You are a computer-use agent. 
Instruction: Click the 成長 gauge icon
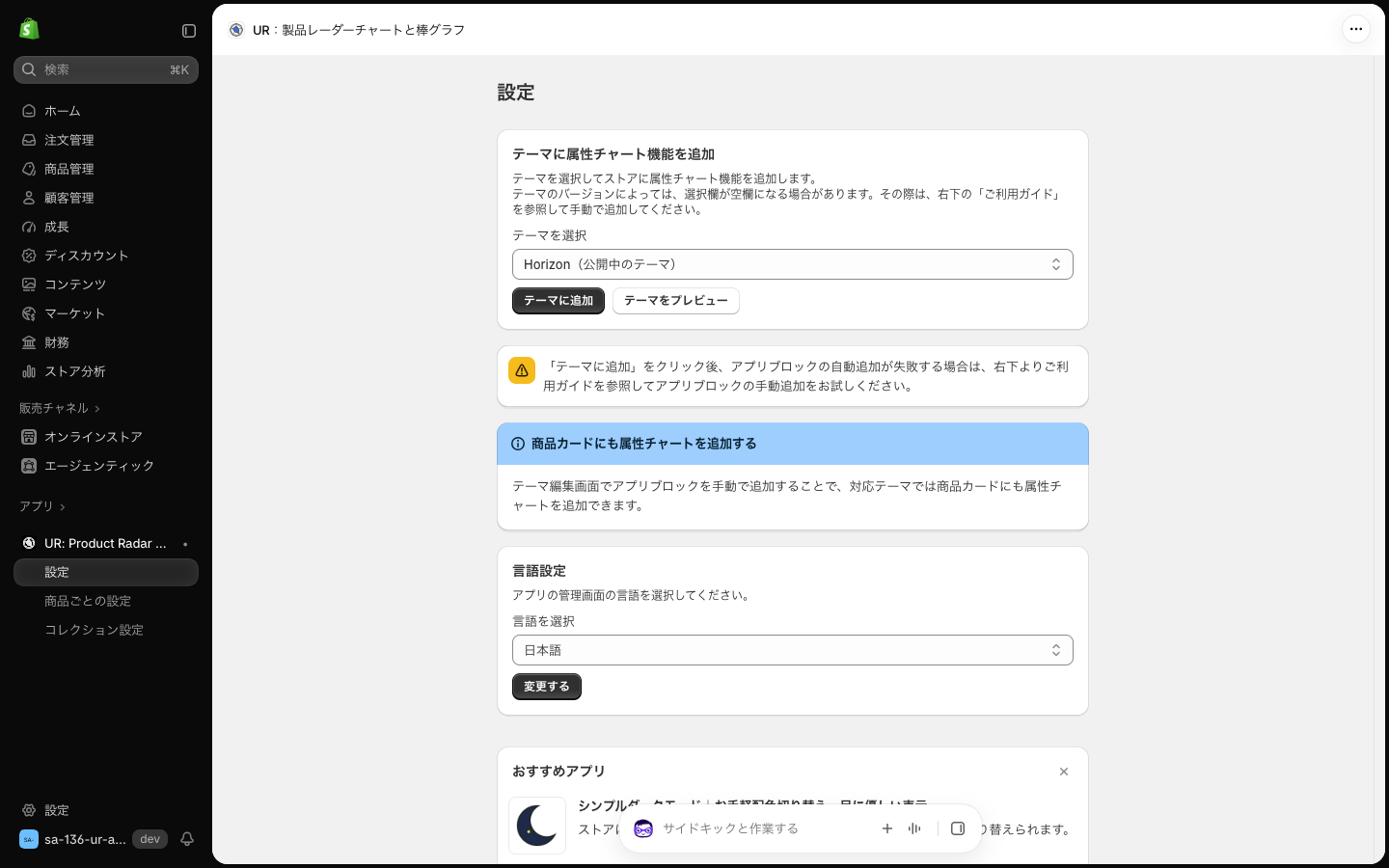(x=29, y=227)
